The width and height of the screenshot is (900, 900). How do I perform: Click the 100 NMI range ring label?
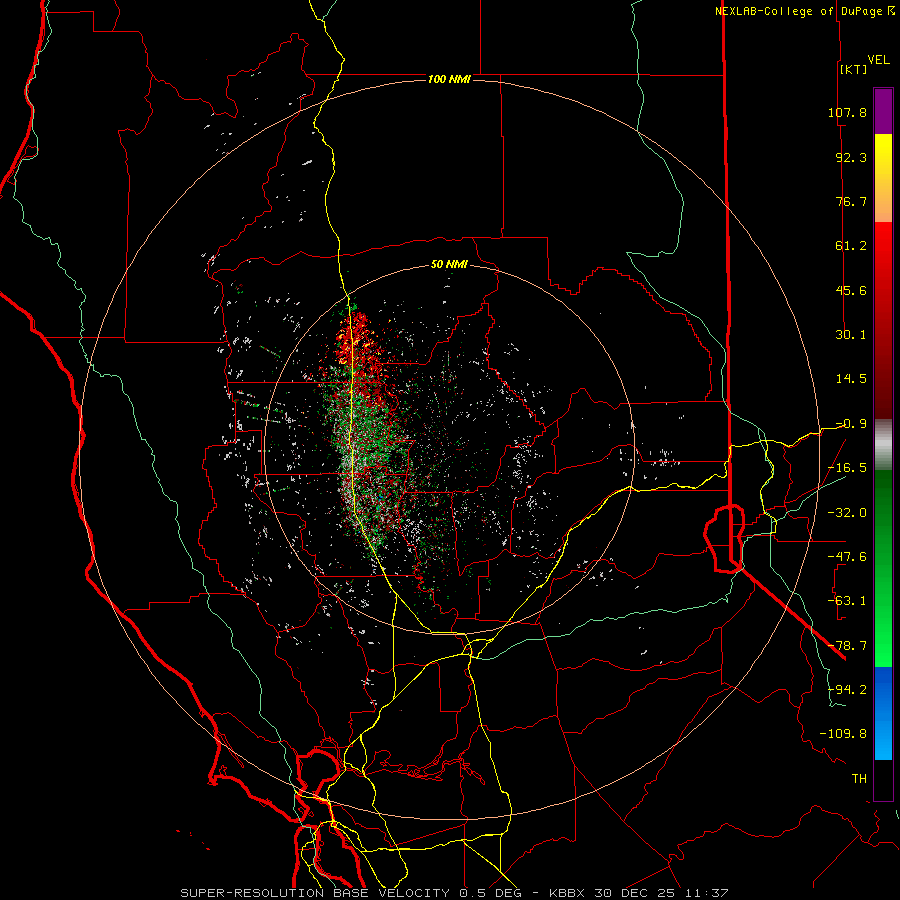449,79
